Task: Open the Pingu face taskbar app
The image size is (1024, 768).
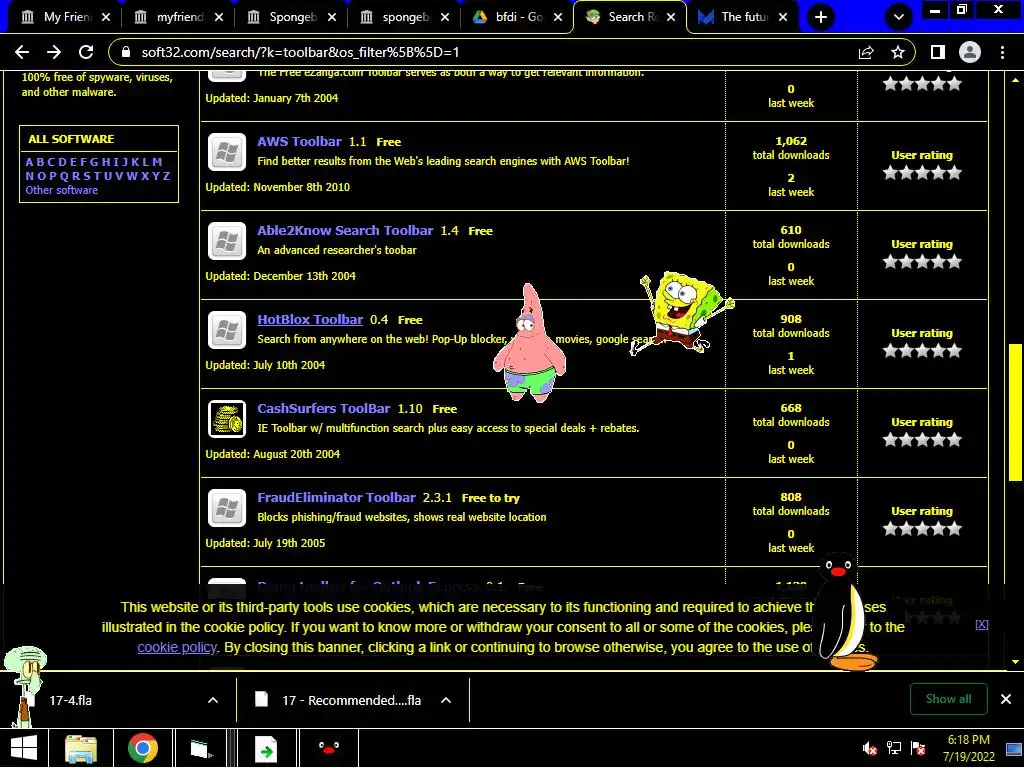Action: click(x=328, y=748)
